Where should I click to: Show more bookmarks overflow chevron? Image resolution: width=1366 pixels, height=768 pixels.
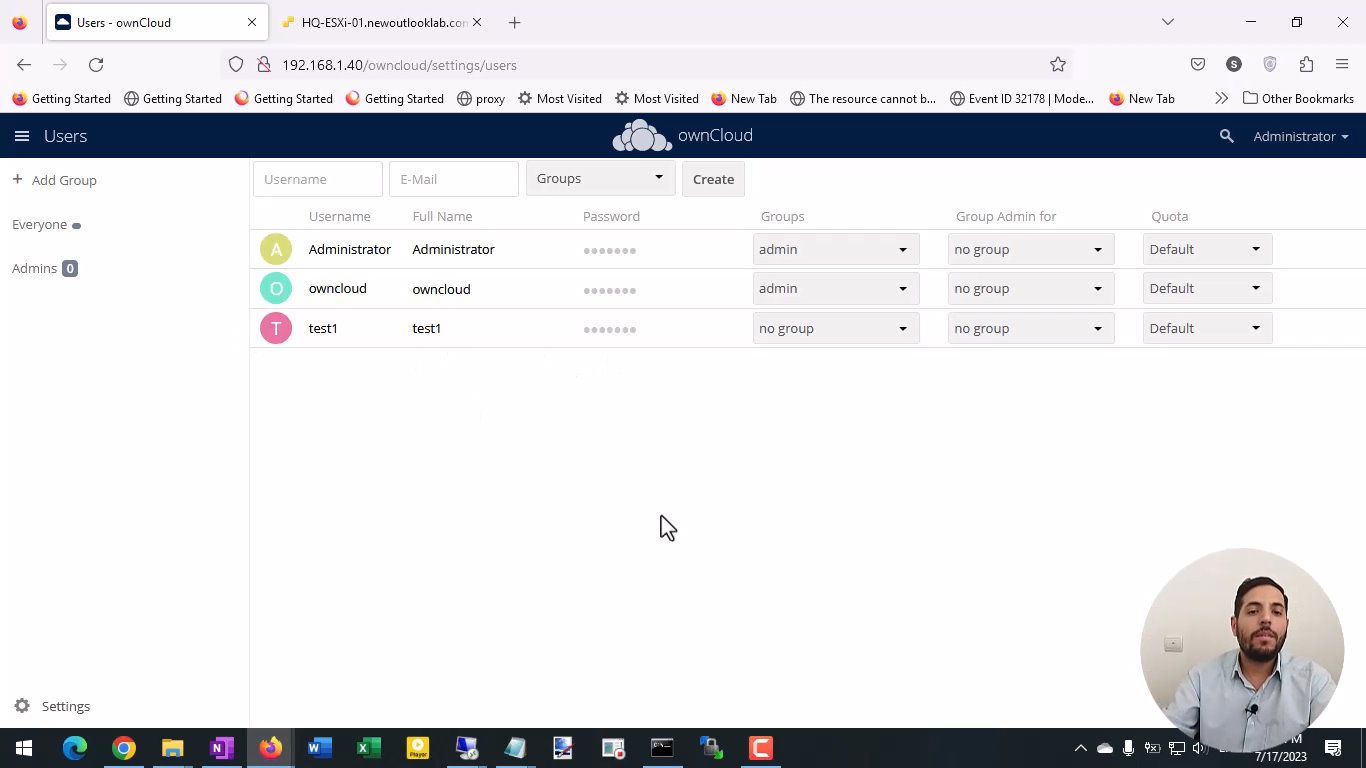tap(1221, 98)
